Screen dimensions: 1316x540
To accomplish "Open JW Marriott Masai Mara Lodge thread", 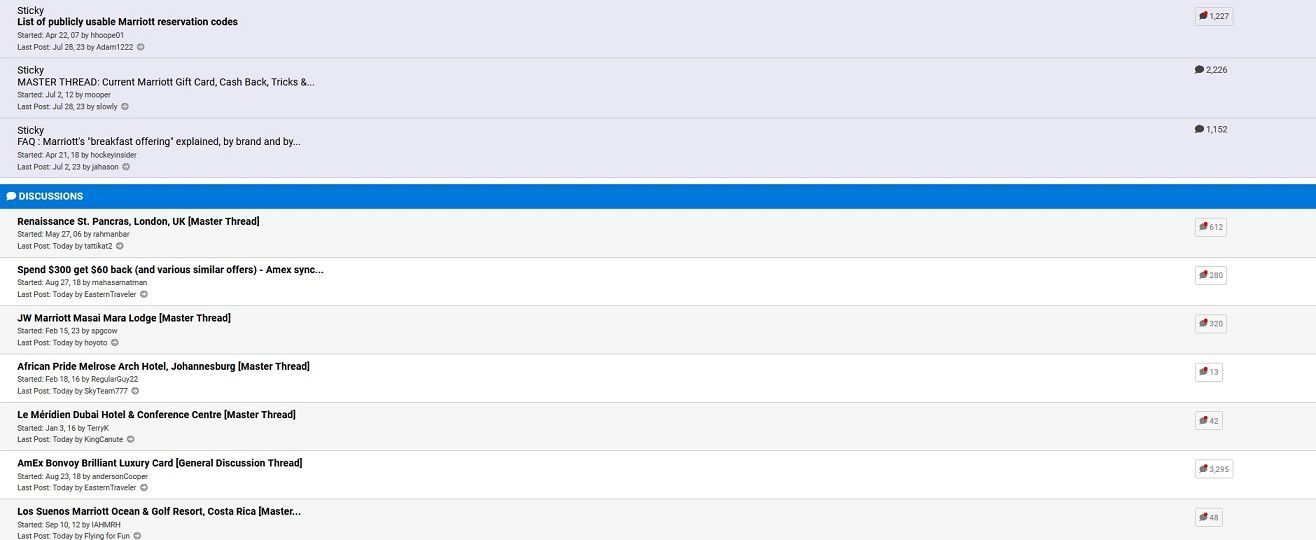I will [x=124, y=318].
